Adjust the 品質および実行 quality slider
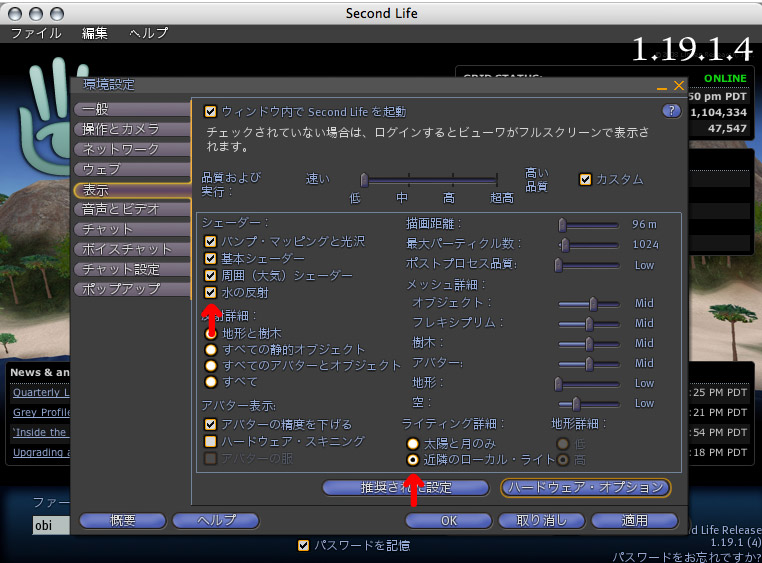Image resolution: width=762 pixels, height=563 pixels. (x=430, y=180)
